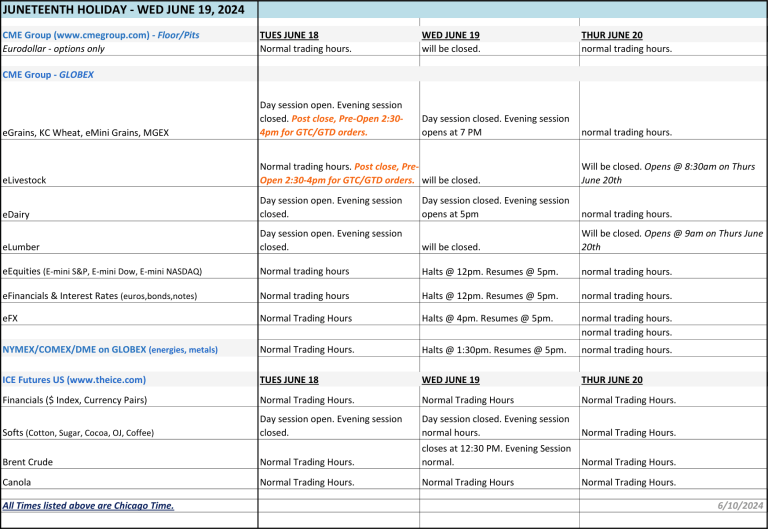
Task: Click the Brent Crude row label
Action: click(28, 462)
